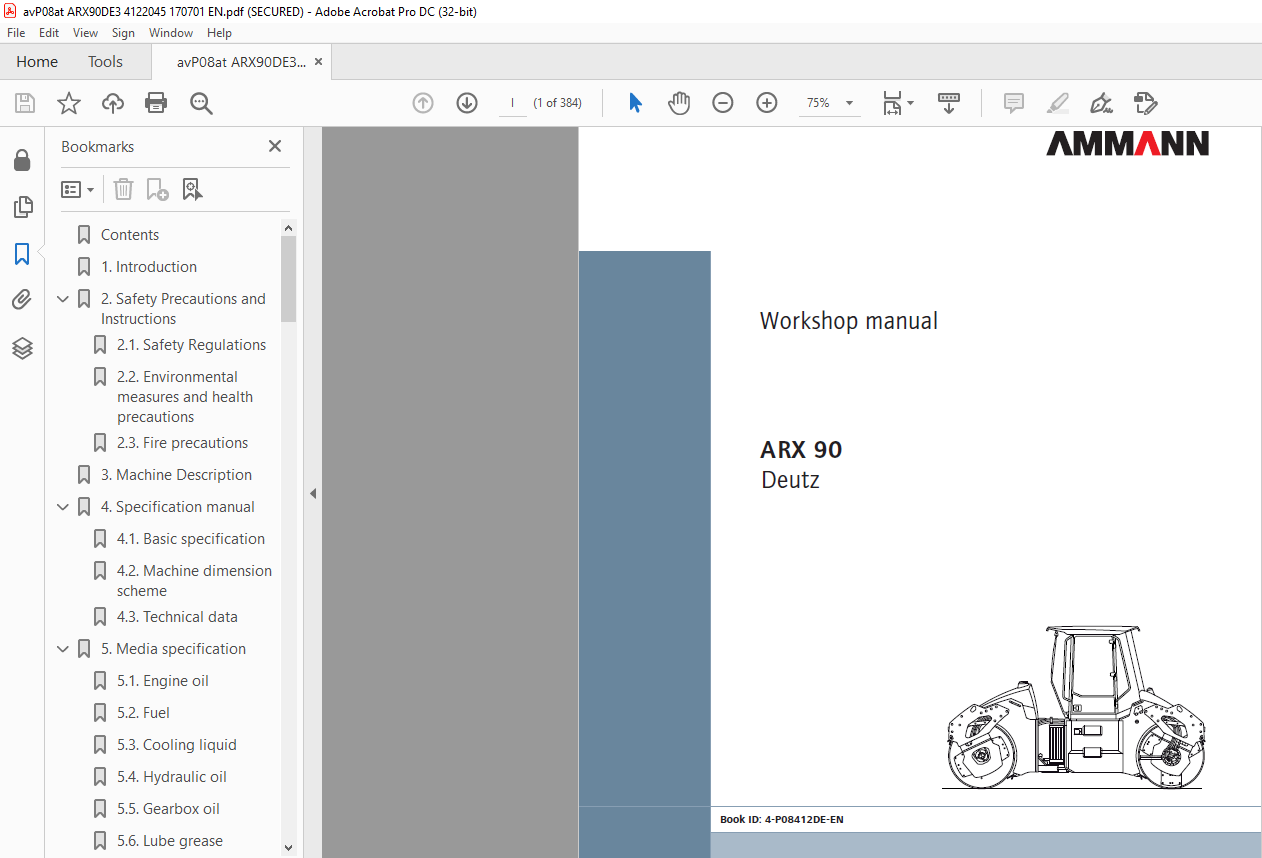1262x858 pixels.
Task: Select 5.6. Lube grease bookmark
Action: pos(170,841)
